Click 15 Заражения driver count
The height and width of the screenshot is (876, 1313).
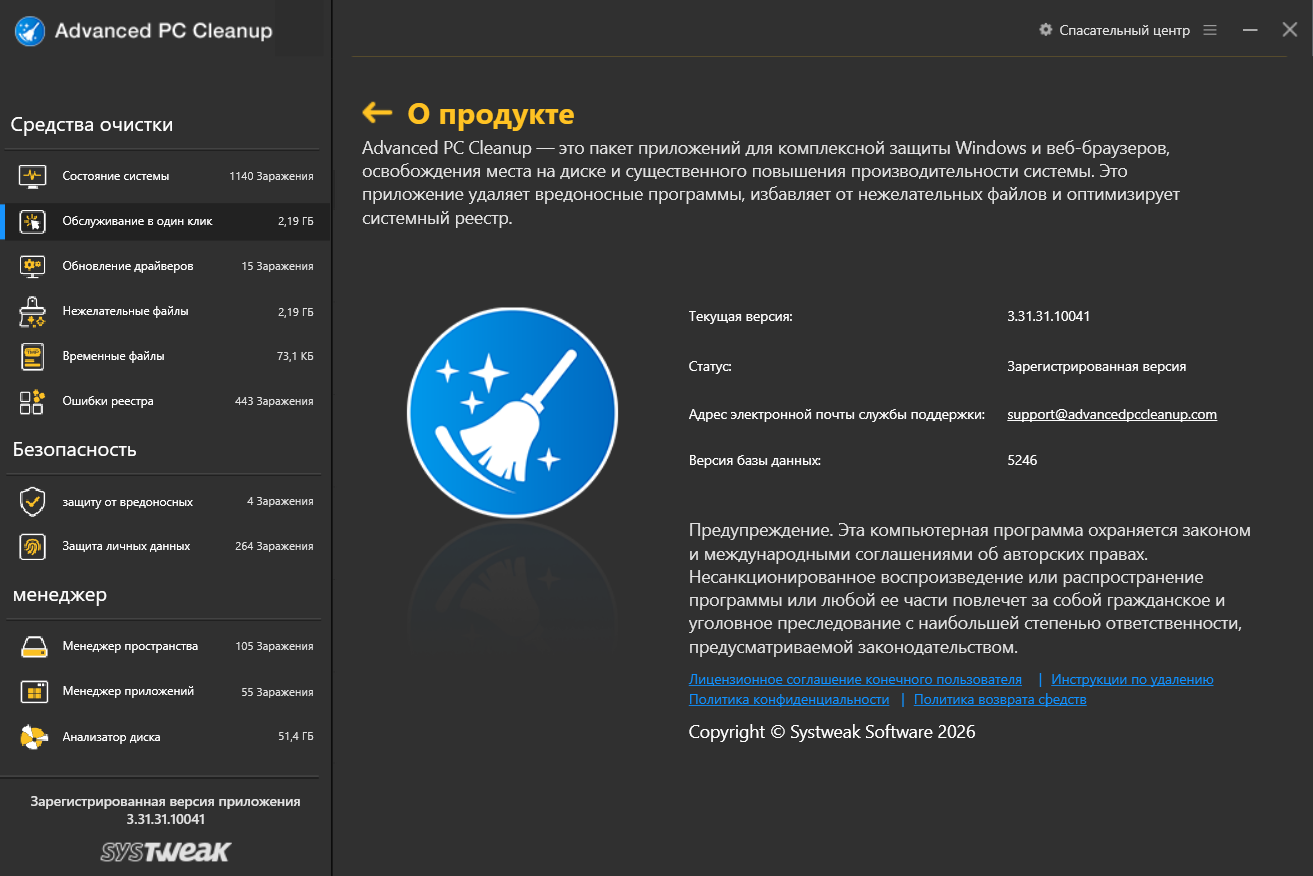[277, 266]
